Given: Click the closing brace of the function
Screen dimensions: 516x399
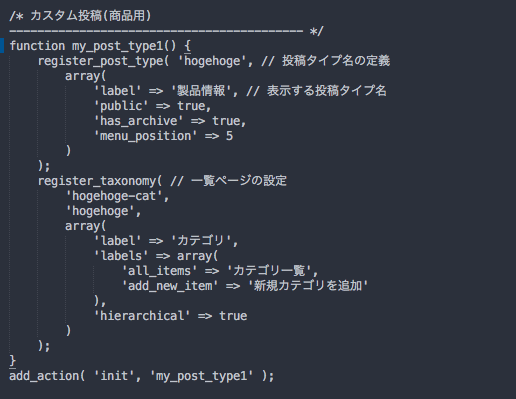Looking at the screenshot, I should (13, 361).
